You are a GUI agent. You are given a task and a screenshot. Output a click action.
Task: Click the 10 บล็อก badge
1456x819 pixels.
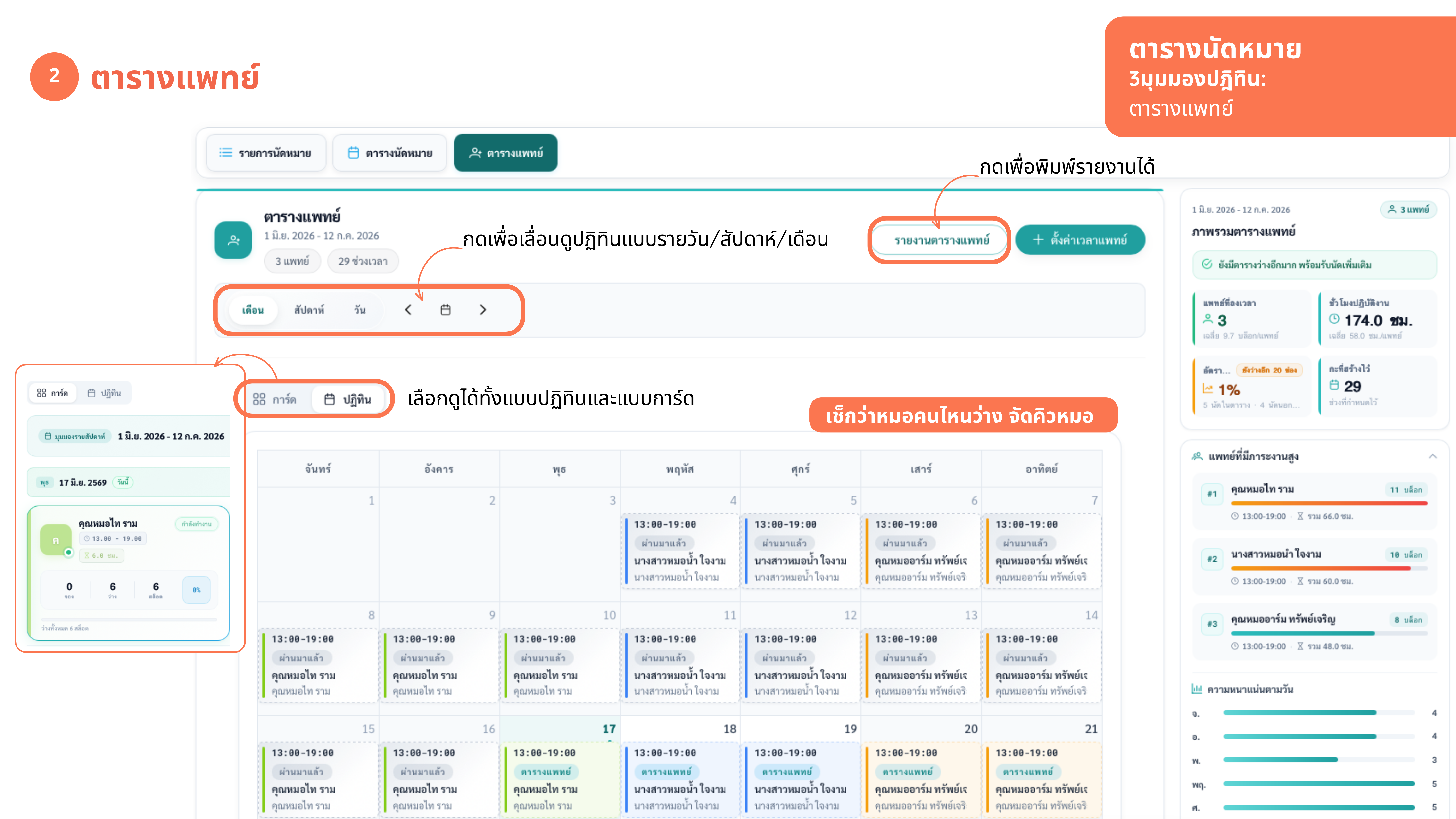[1406, 554]
